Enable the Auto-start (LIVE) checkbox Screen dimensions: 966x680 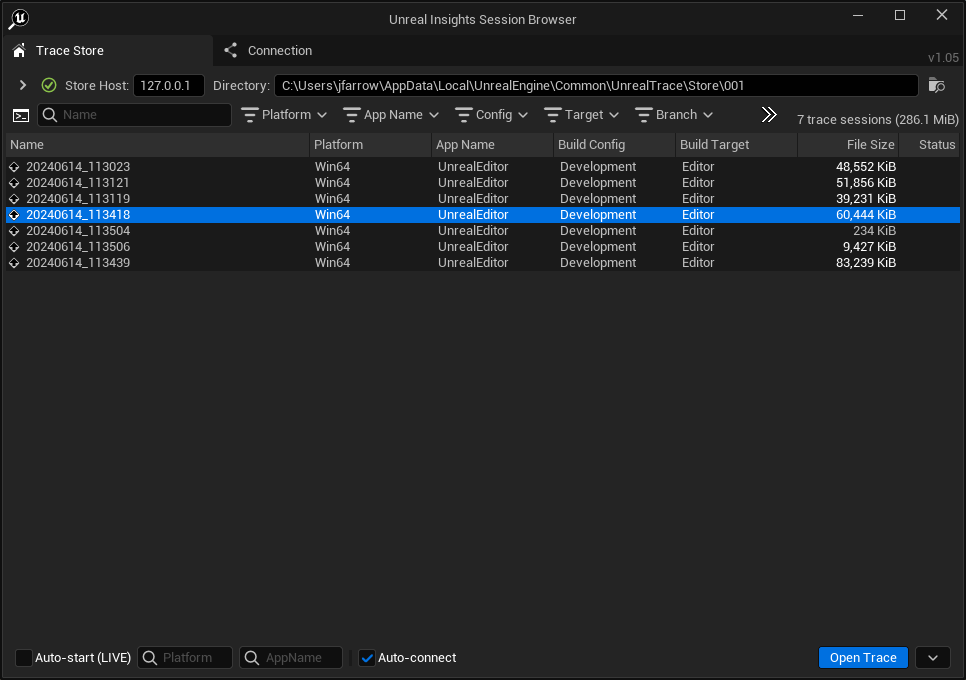tap(23, 658)
